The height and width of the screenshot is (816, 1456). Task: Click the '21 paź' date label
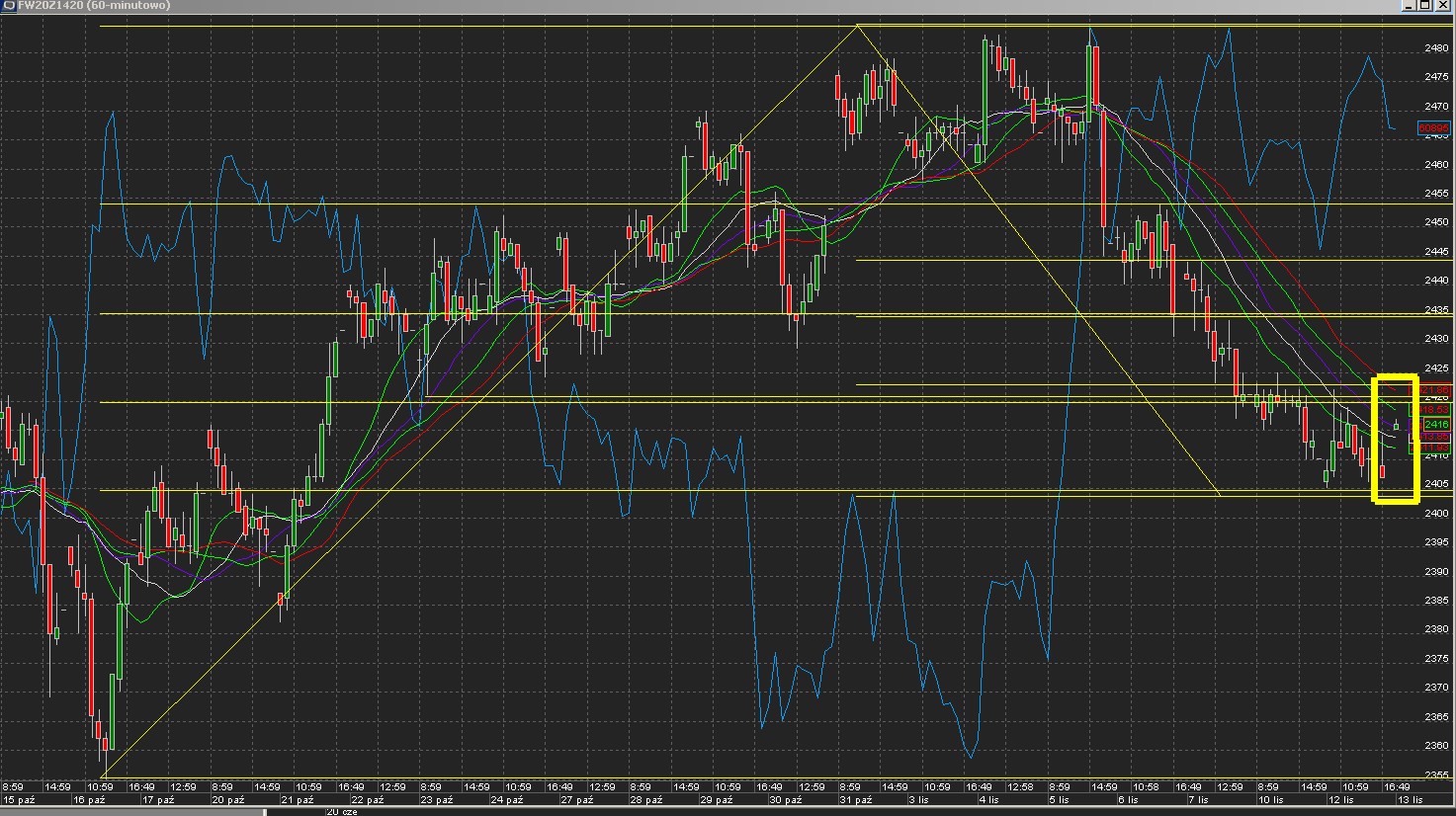tap(298, 799)
